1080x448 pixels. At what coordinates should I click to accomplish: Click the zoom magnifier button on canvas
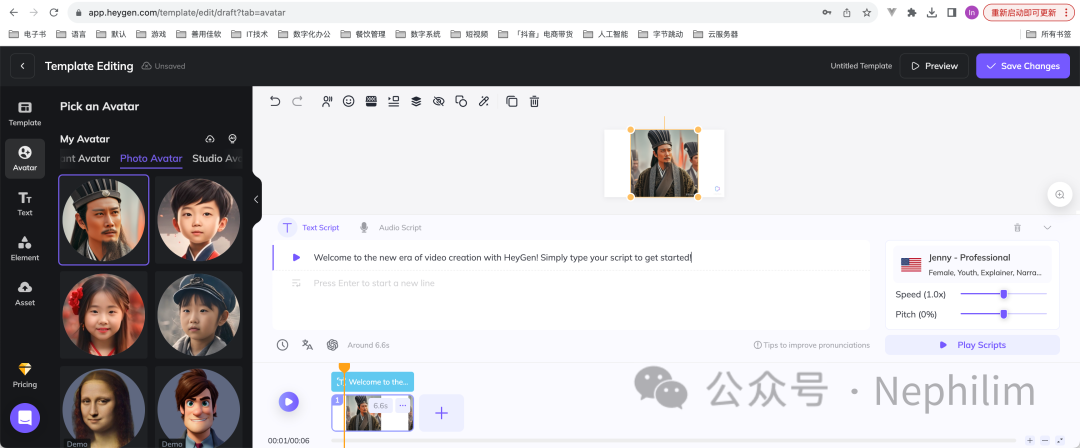pos(1060,194)
